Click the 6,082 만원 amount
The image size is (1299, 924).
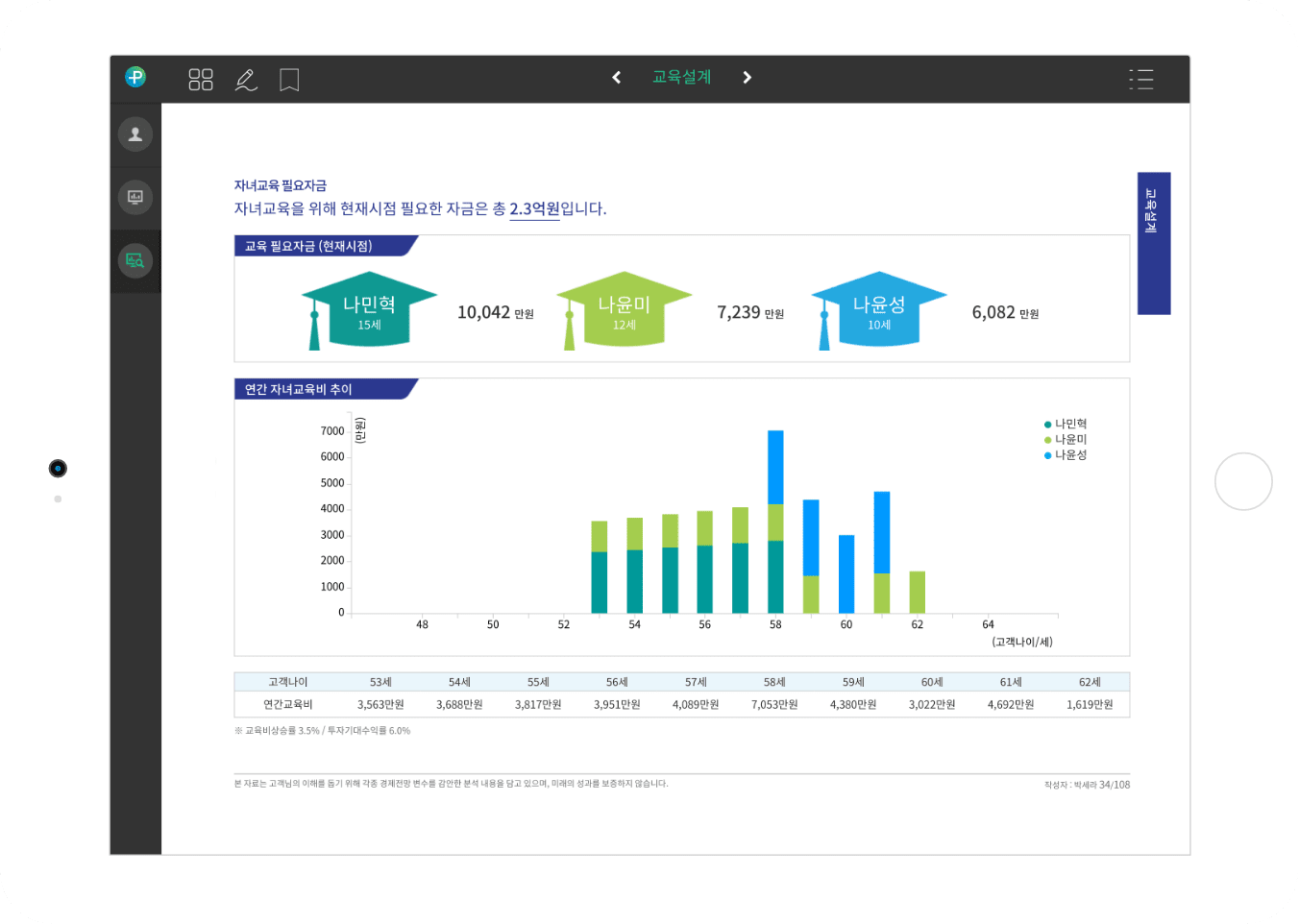pyautogui.click(x=1005, y=312)
